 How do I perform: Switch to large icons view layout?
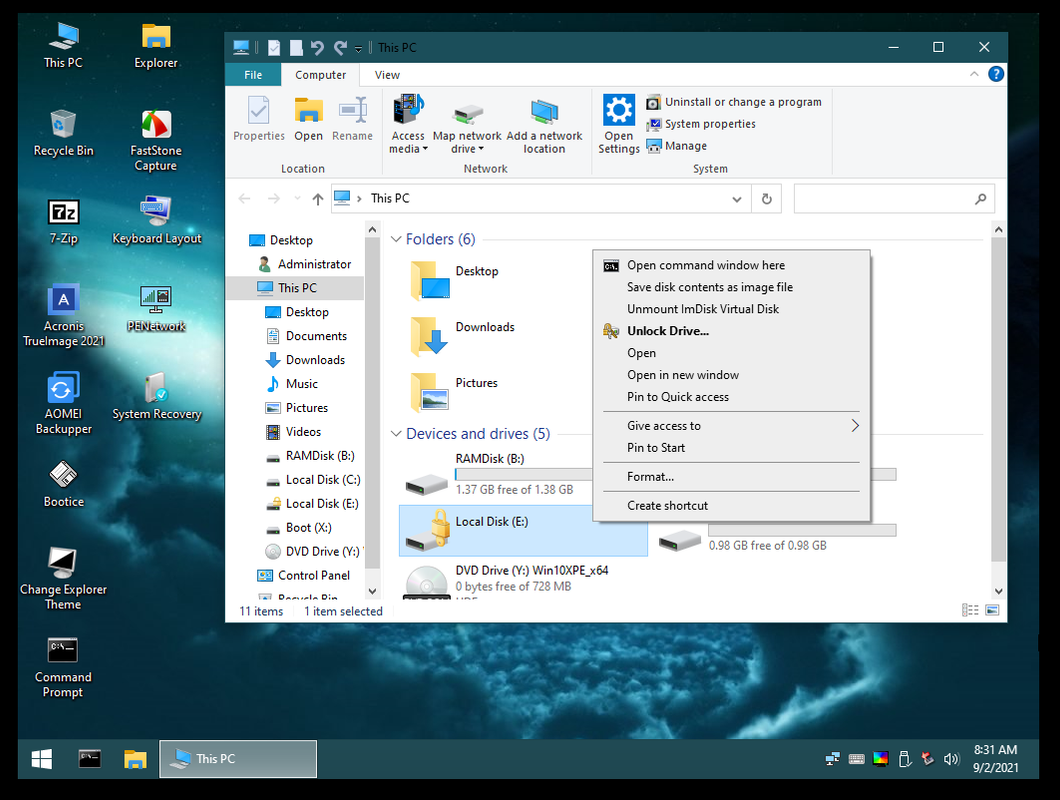(x=992, y=610)
